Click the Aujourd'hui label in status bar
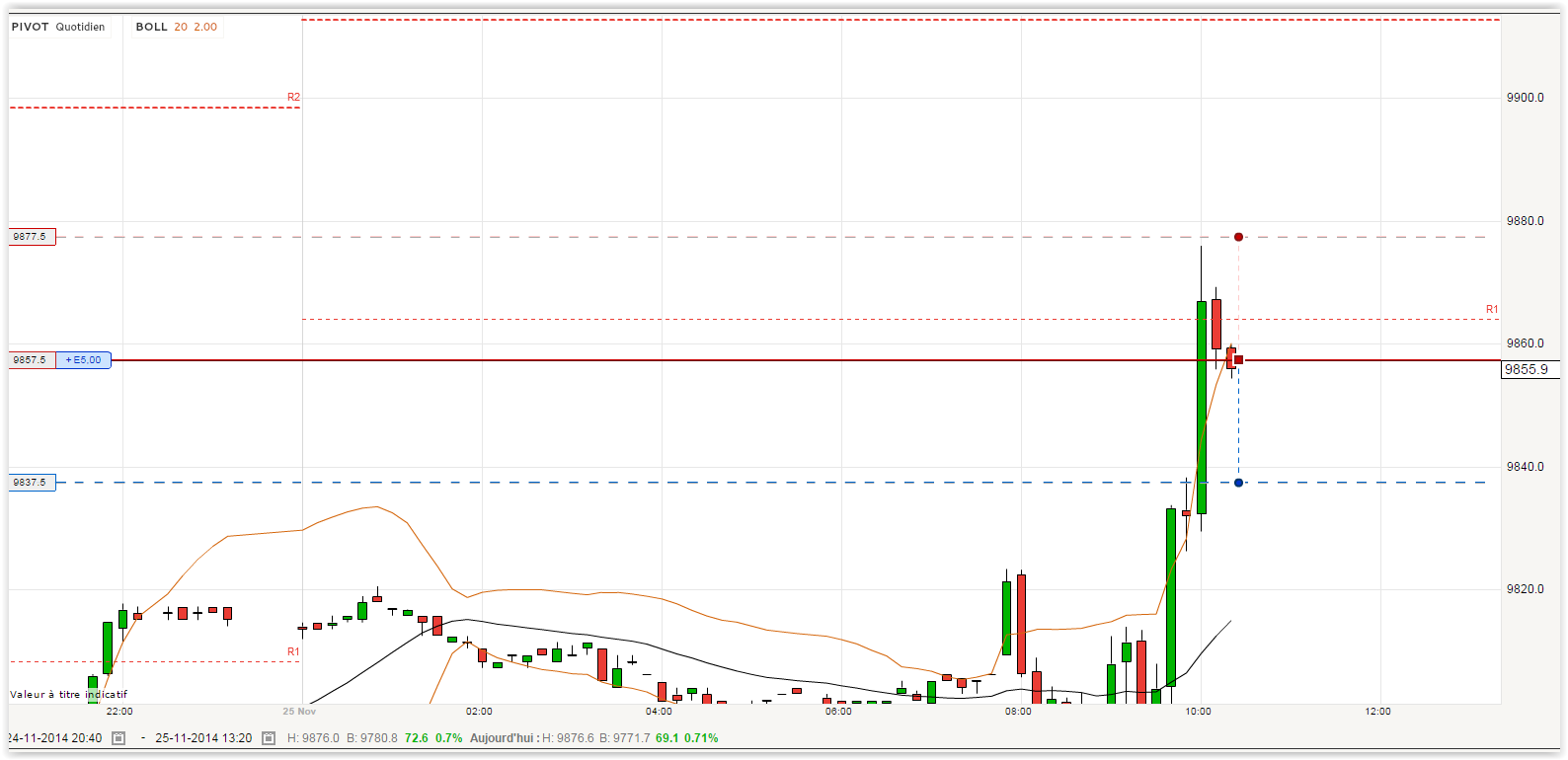The image size is (1568, 760). [x=504, y=738]
